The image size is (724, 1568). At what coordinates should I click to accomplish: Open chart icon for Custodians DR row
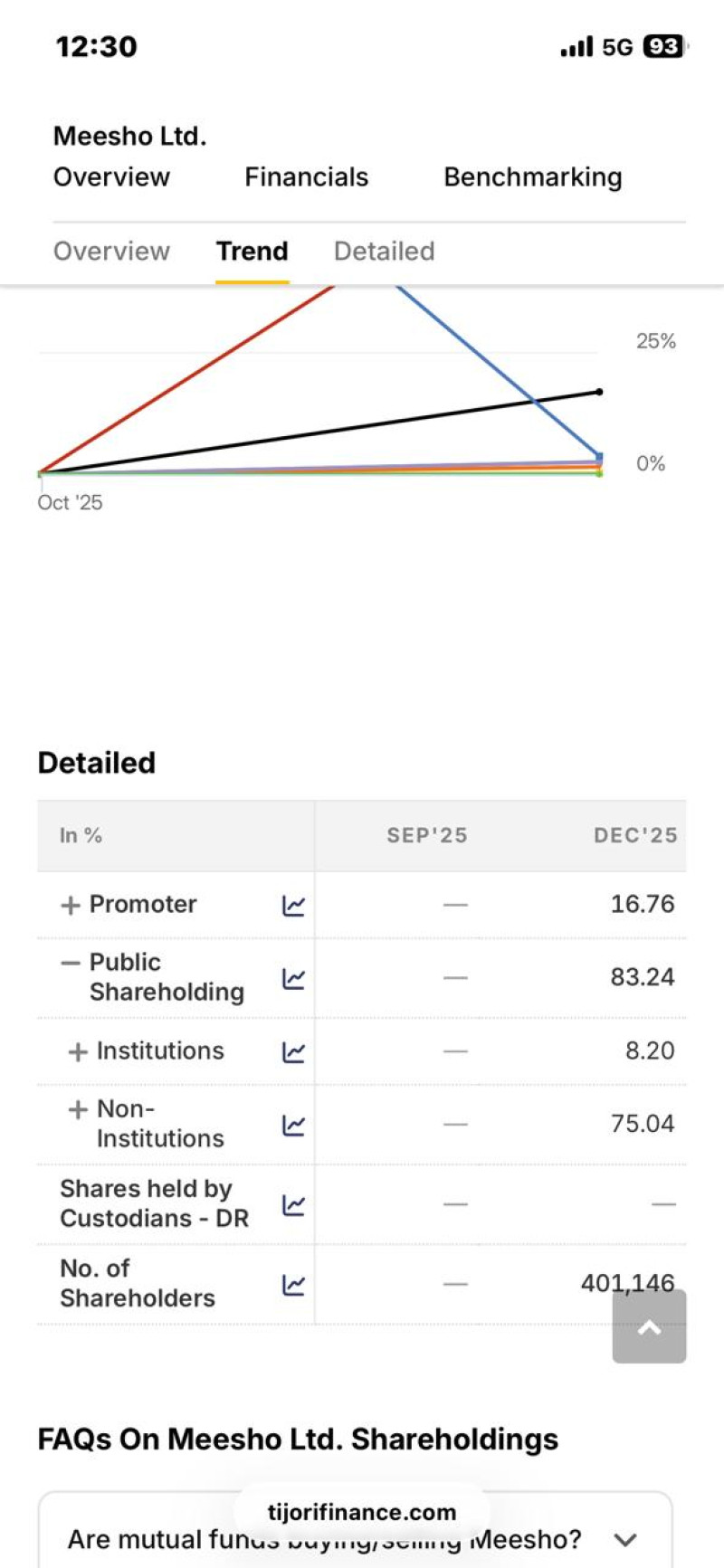click(293, 1204)
